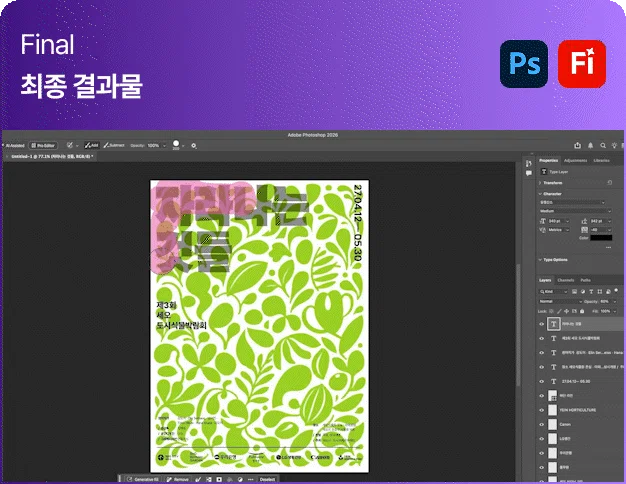This screenshot has height=484, width=626.
Task: Click the Pro Editor button
Action: point(44,146)
